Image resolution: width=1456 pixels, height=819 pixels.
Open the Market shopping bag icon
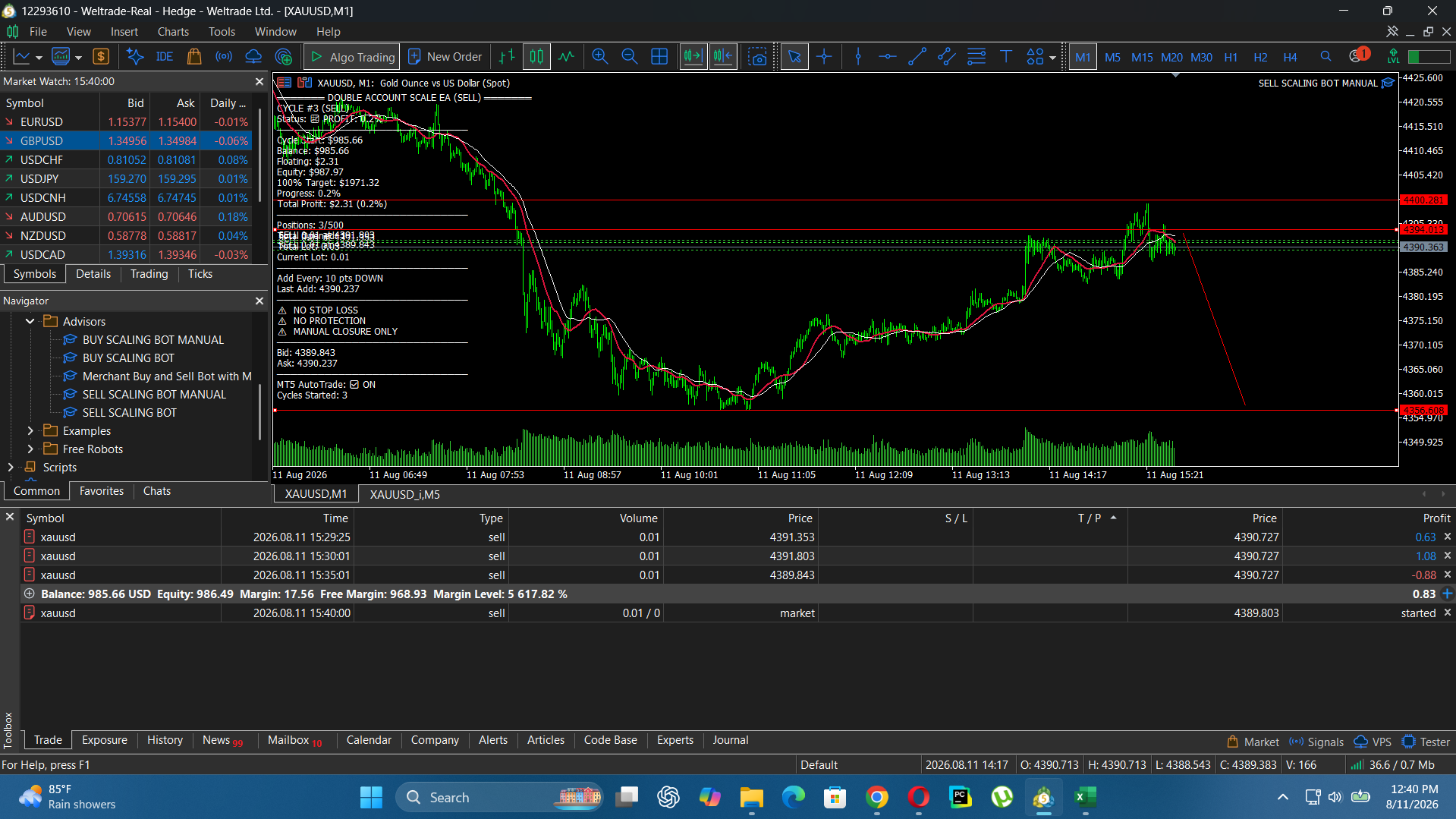coord(194,57)
